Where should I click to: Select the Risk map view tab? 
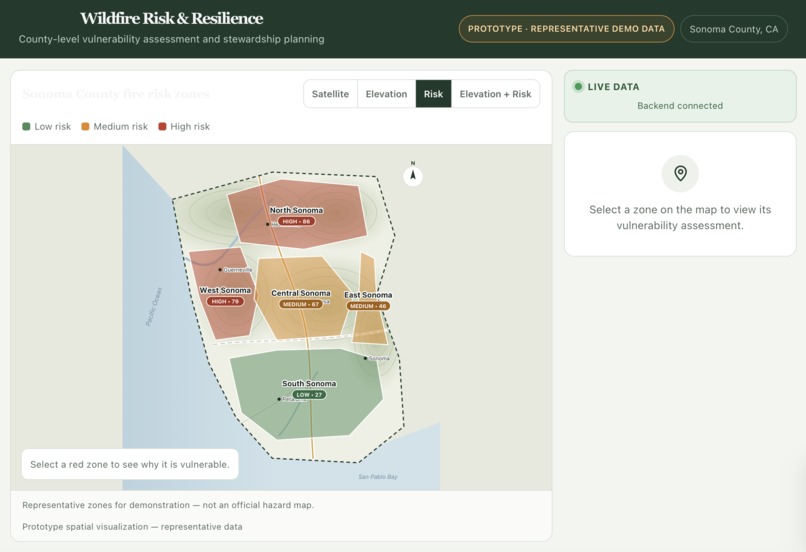click(x=433, y=94)
